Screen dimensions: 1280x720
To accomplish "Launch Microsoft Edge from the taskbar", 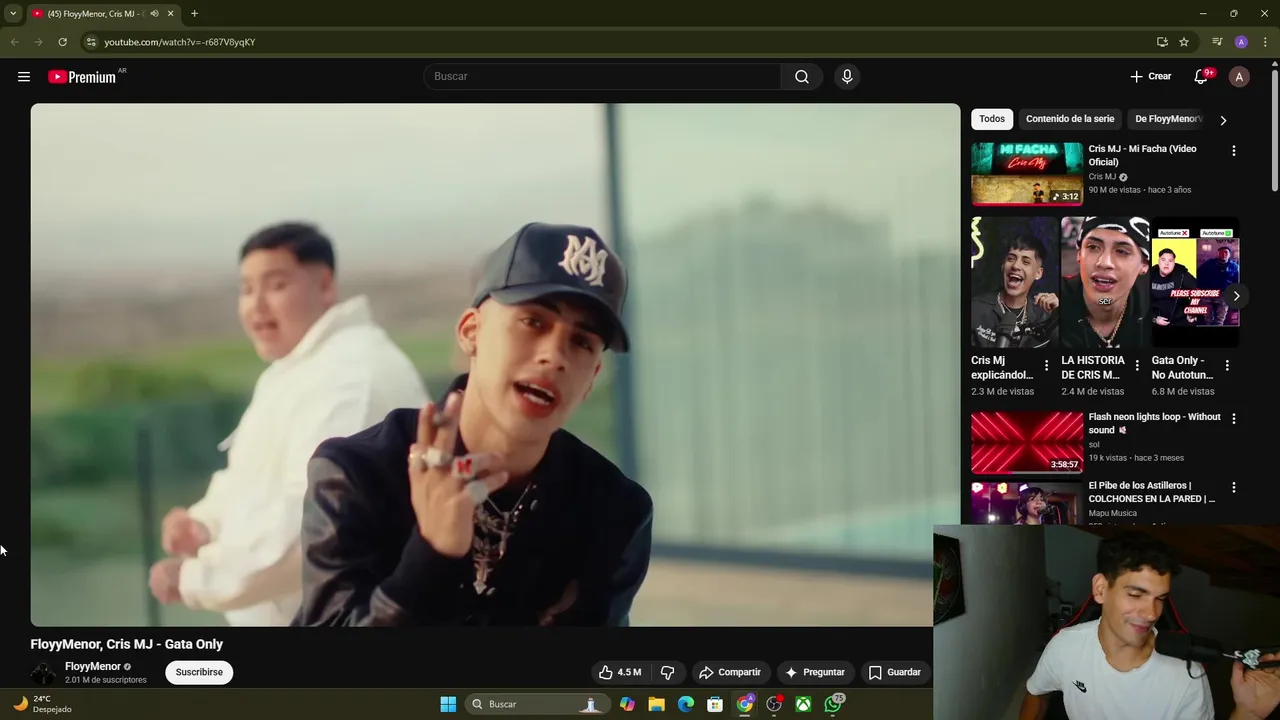I will pos(686,704).
